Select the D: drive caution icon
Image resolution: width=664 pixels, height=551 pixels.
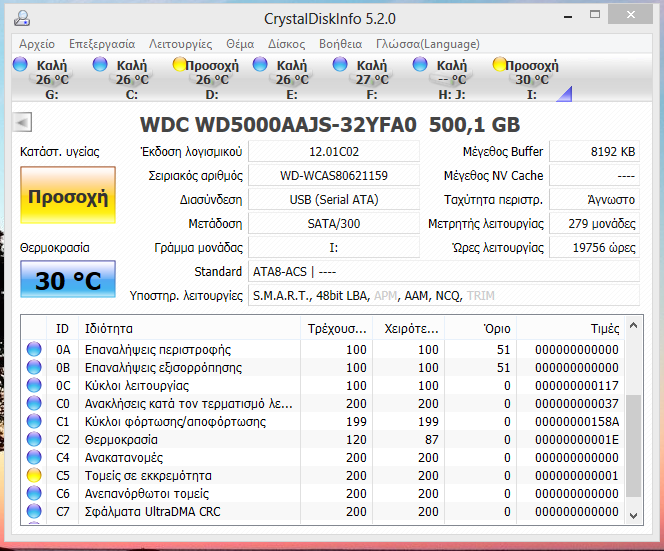(180, 64)
